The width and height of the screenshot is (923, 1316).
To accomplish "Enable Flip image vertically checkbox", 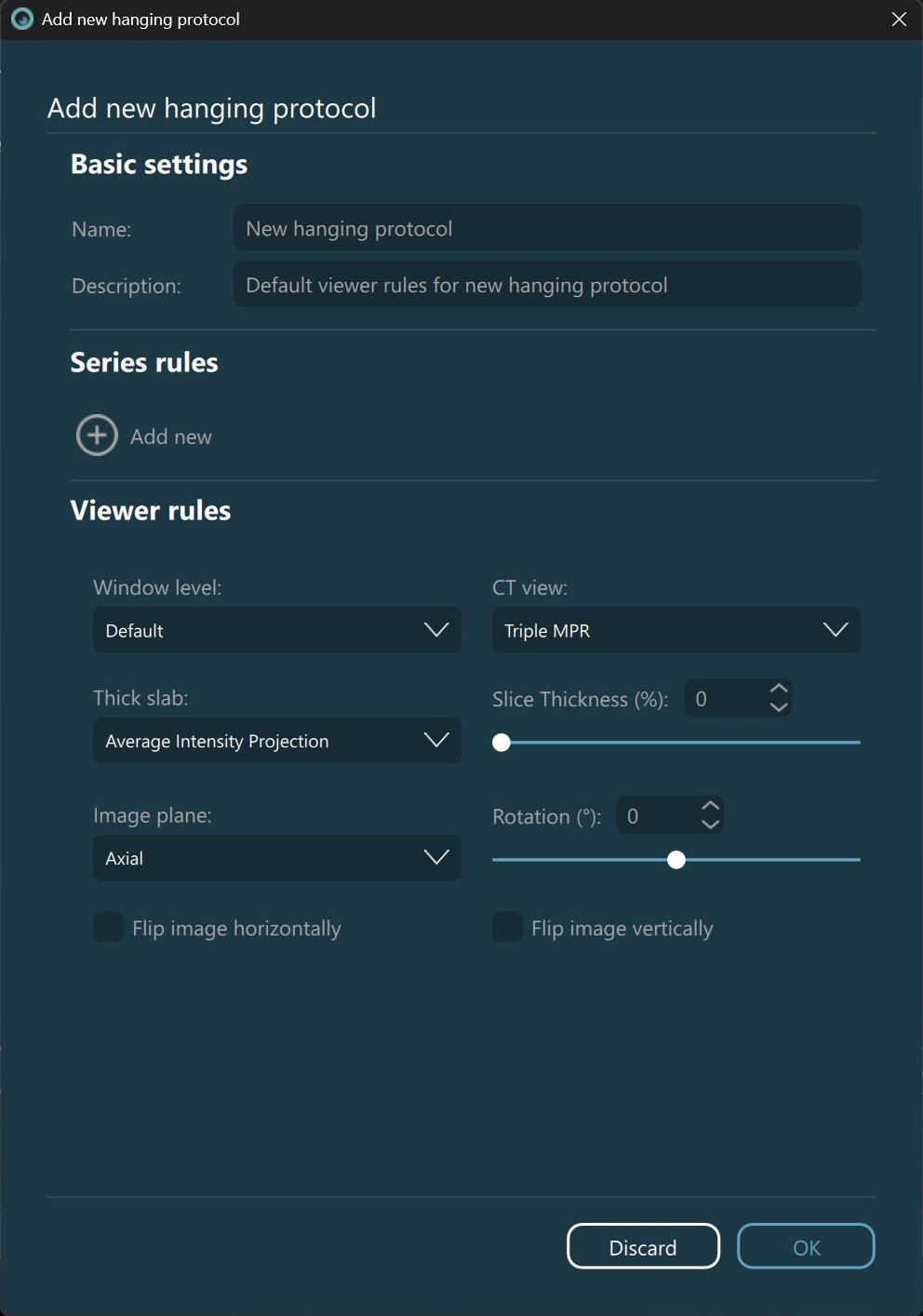I will tap(507, 928).
